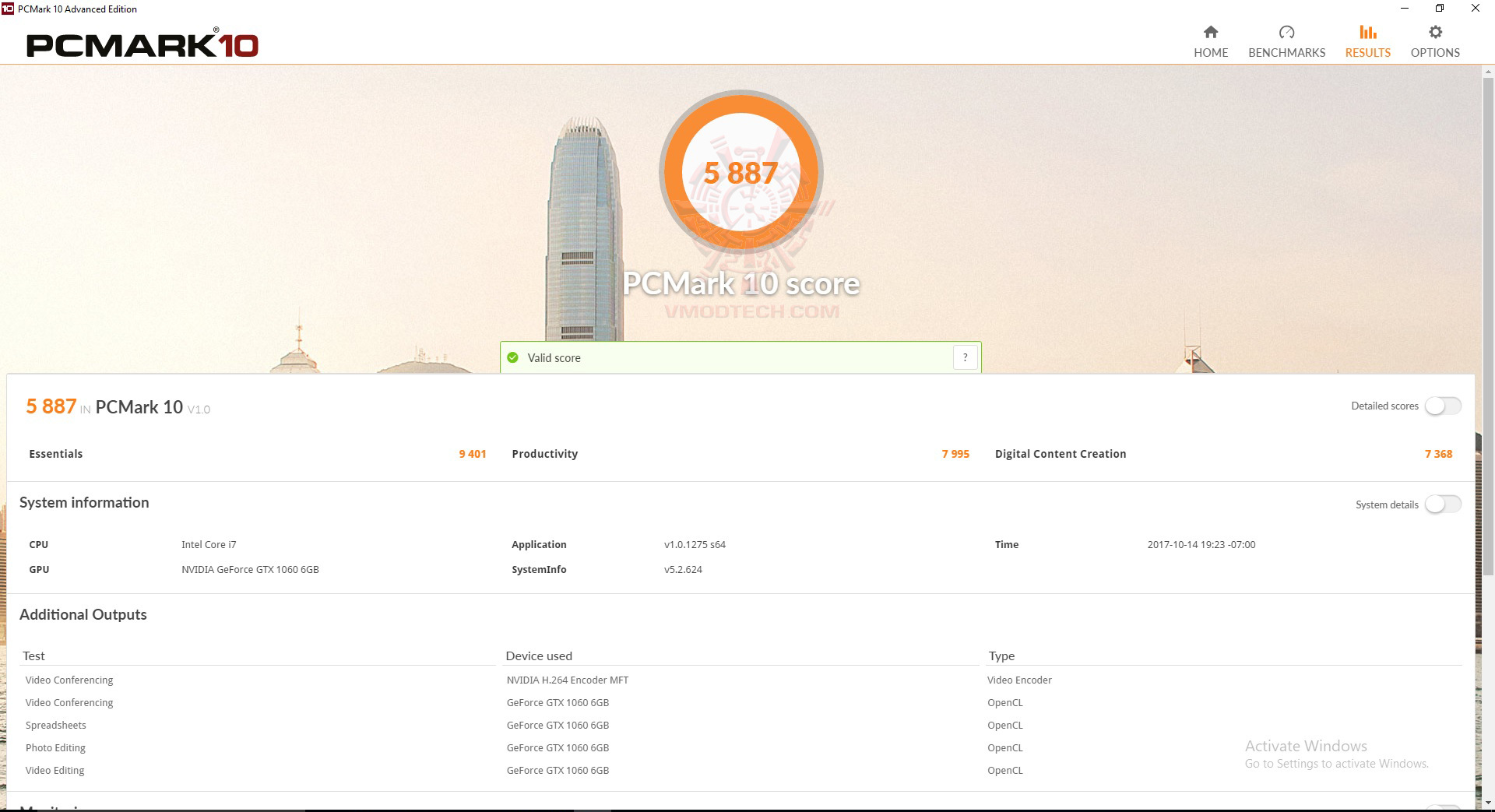This screenshot has width=1495, height=812.
Task: Enable the Detailed scores toggle
Action: (1443, 406)
